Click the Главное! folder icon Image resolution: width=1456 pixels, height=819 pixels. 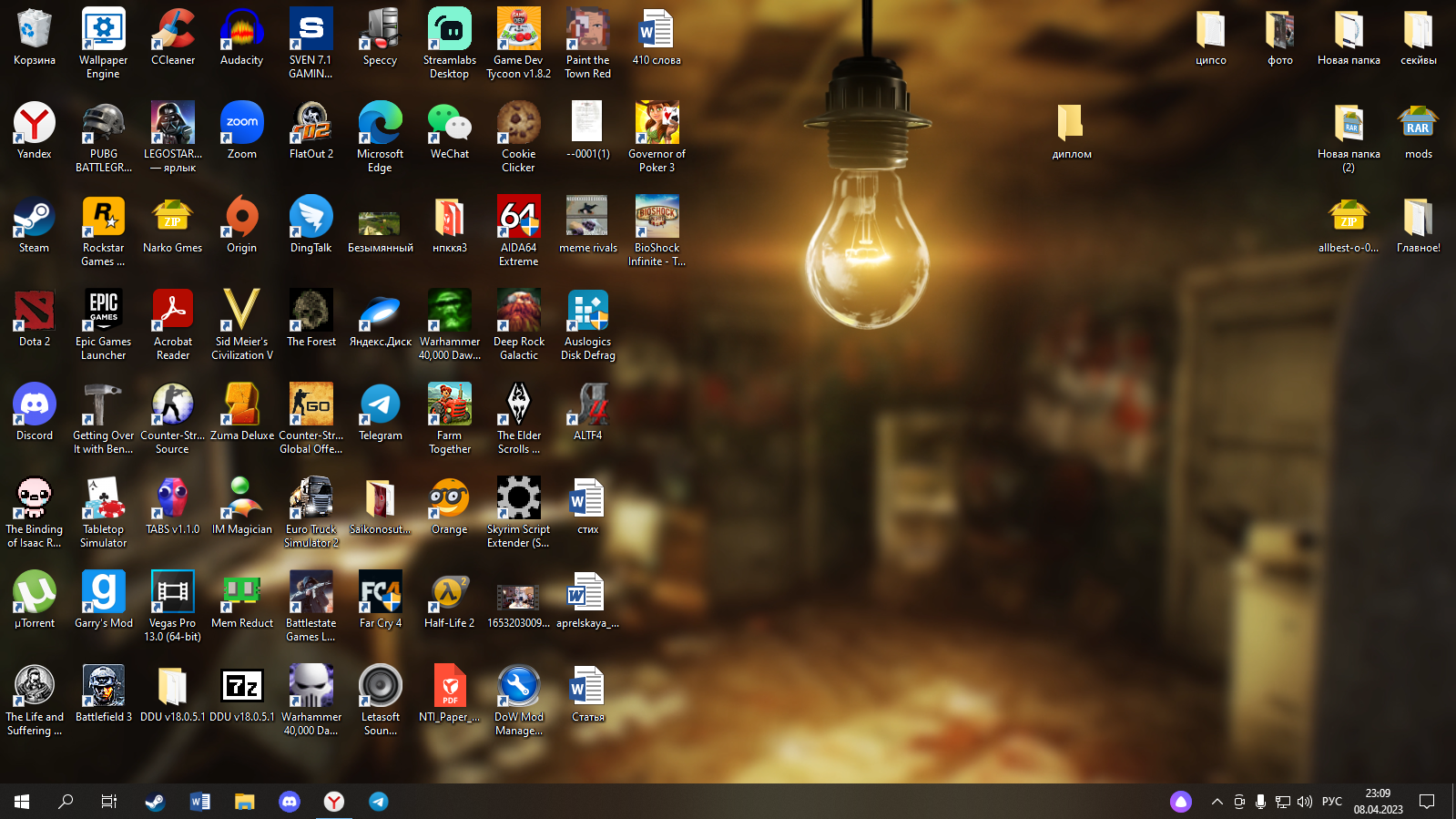point(1419,224)
